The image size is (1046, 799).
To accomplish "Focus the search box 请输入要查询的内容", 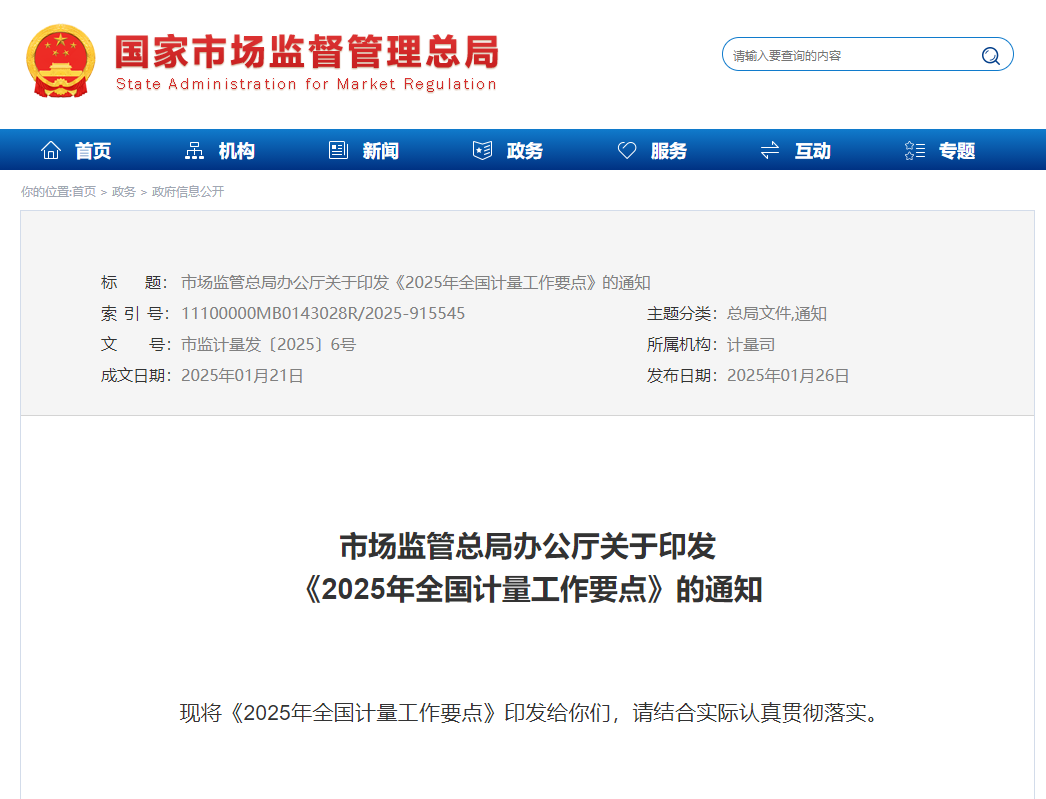I will tap(850, 56).
